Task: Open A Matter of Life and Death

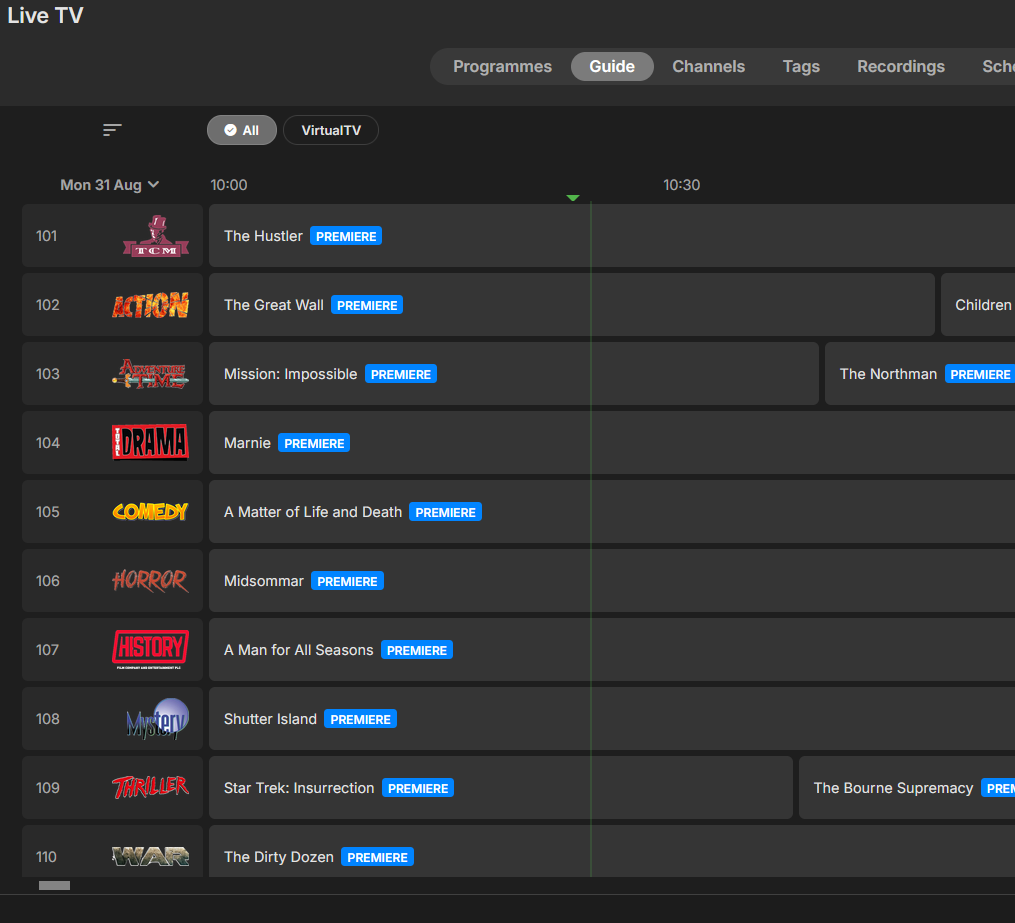Action: point(612,512)
